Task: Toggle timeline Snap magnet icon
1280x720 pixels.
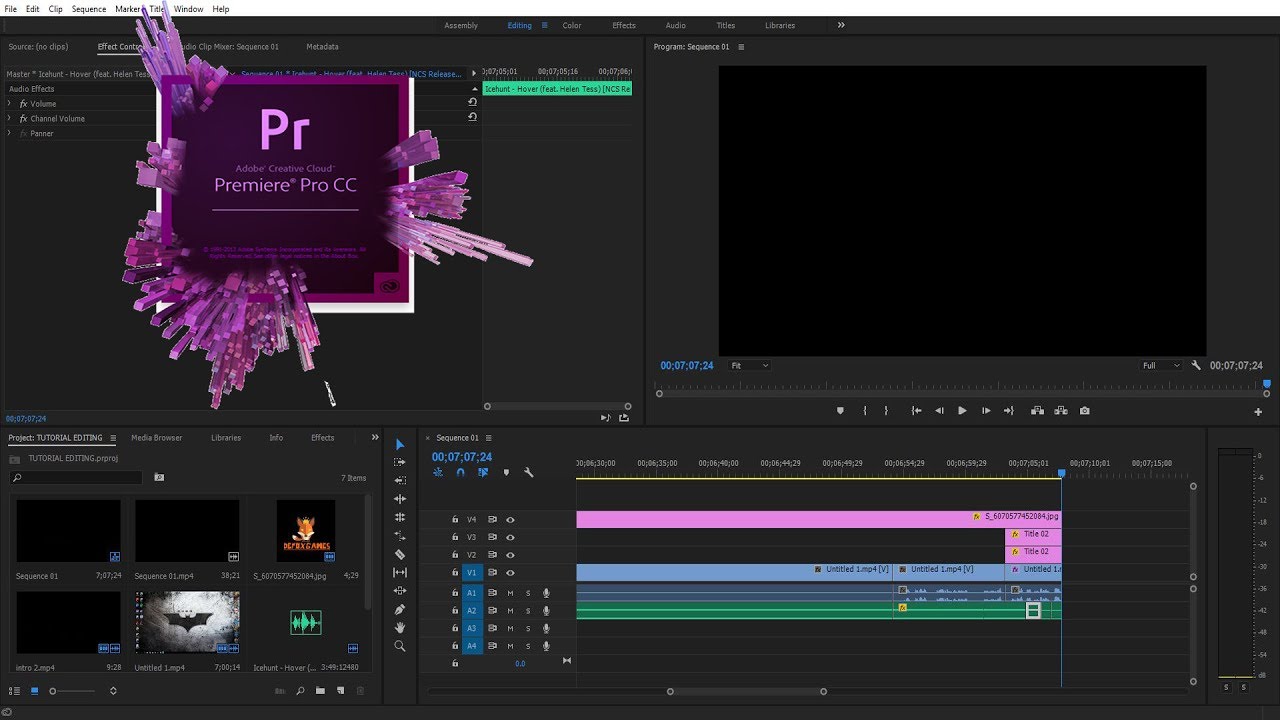Action: (460, 472)
